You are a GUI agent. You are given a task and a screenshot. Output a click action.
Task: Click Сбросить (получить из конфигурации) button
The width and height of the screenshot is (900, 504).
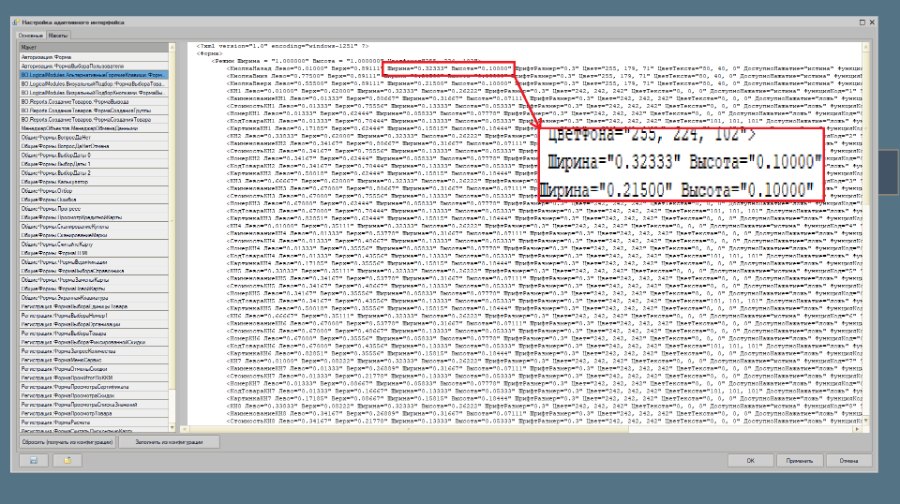pyautogui.click(x=67, y=442)
